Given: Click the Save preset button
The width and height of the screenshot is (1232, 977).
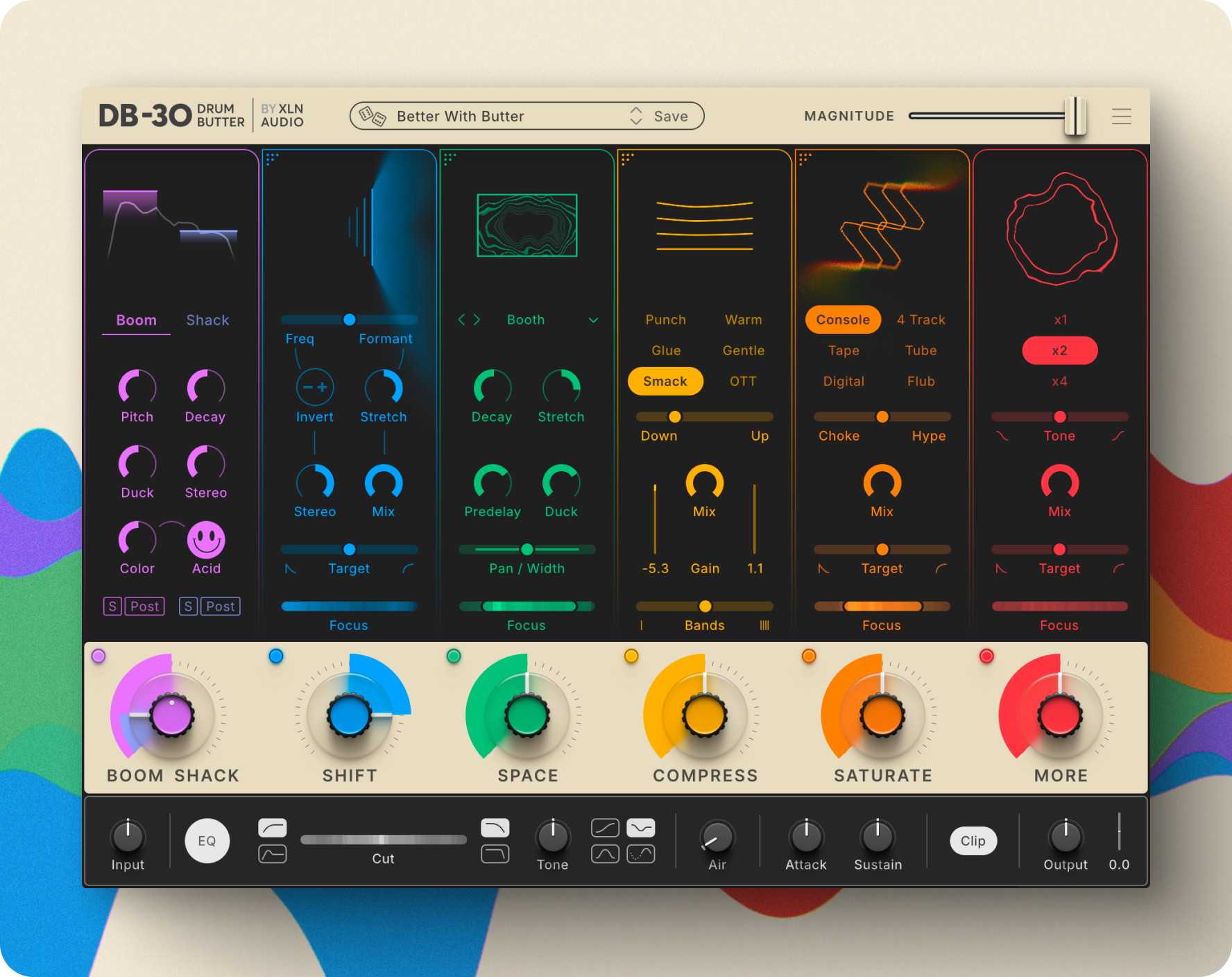Looking at the screenshot, I should coord(671,117).
